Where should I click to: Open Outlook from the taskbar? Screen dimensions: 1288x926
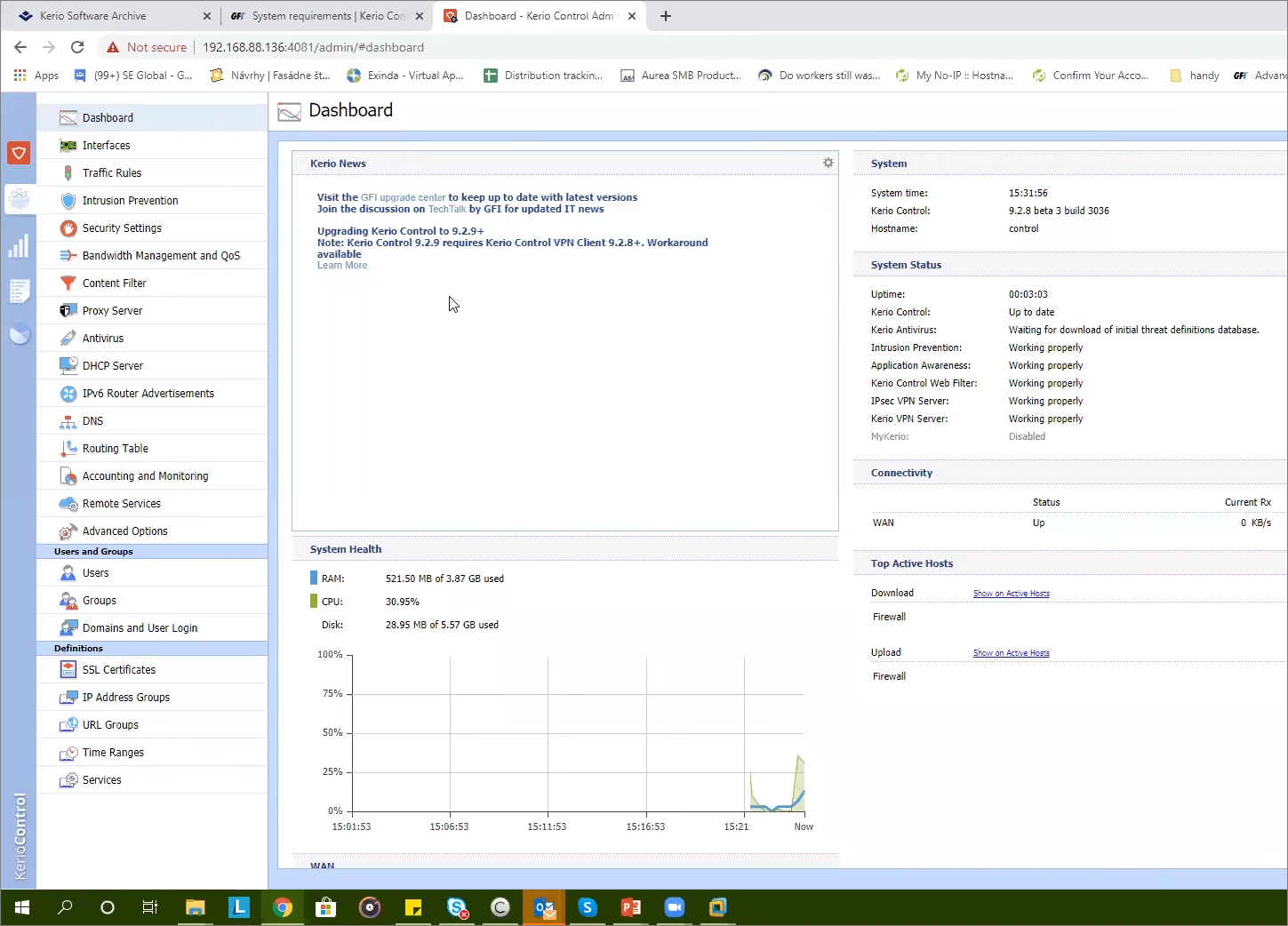pos(544,907)
